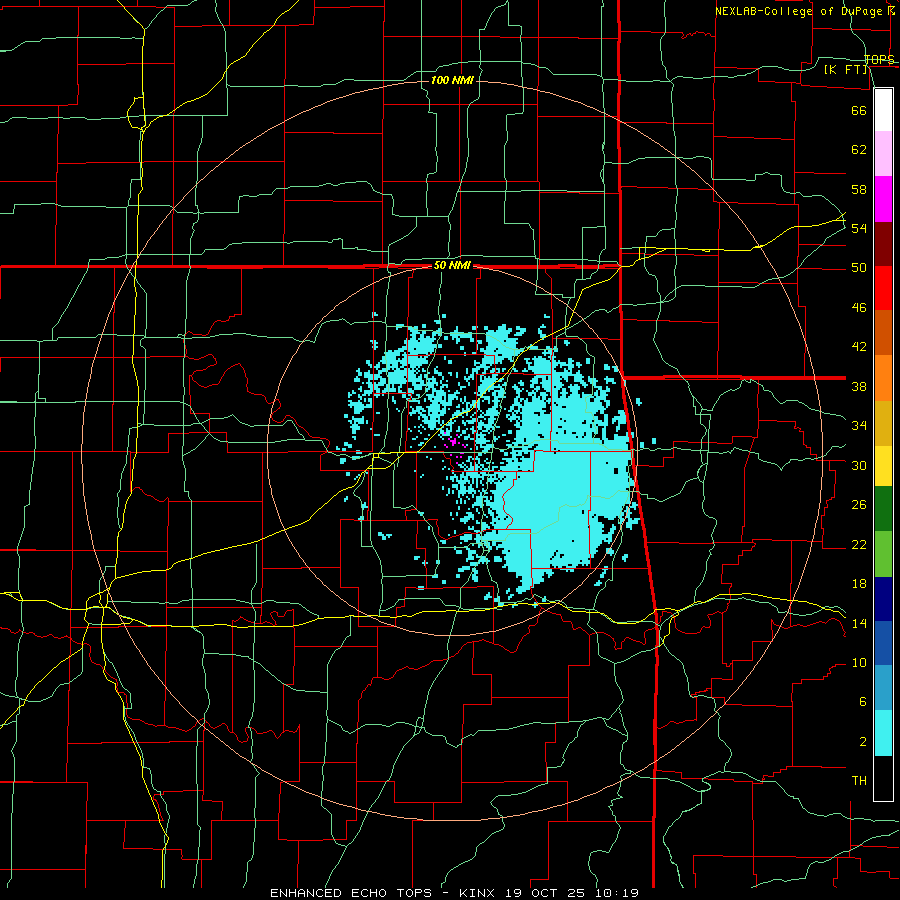
Task: Click the '30' legend value
Action: (x=859, y=465)
